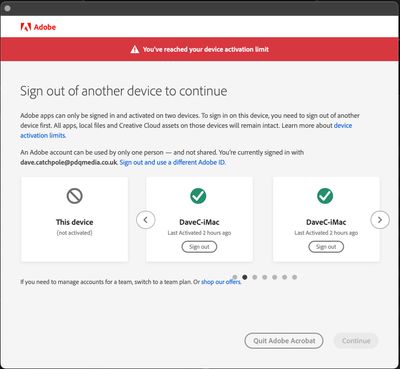Screen dimensions: 400x369
Task: Open the shop our offers link
Action: [221, 282]
